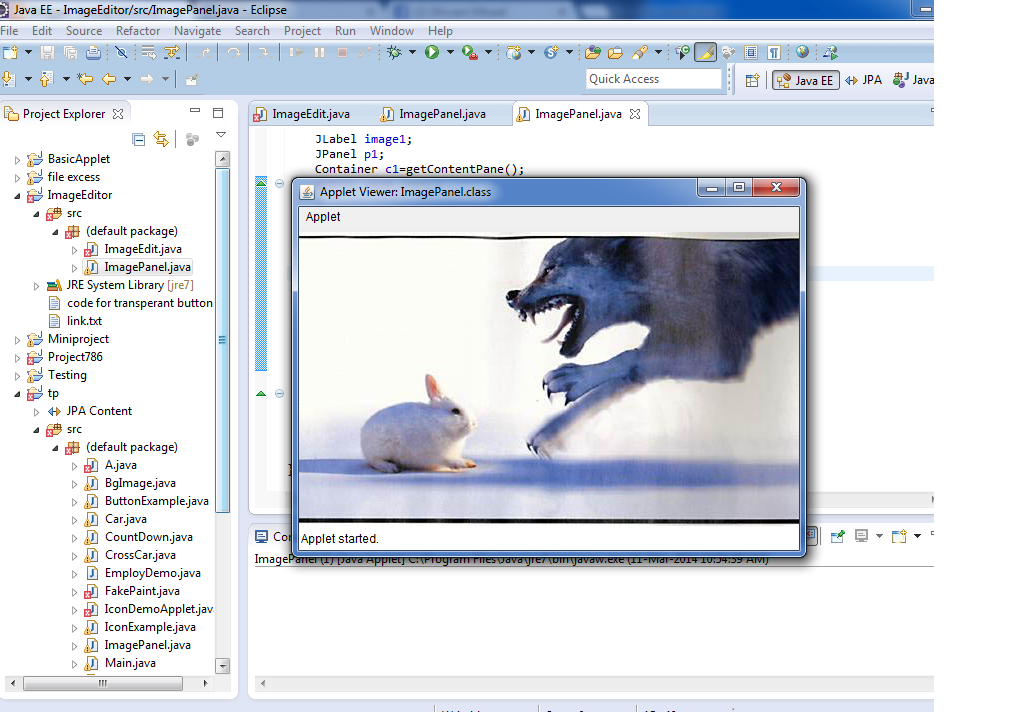Click the Previous Annotation up-arrow icon
1018x712 pixels.
tap(46, 79)
